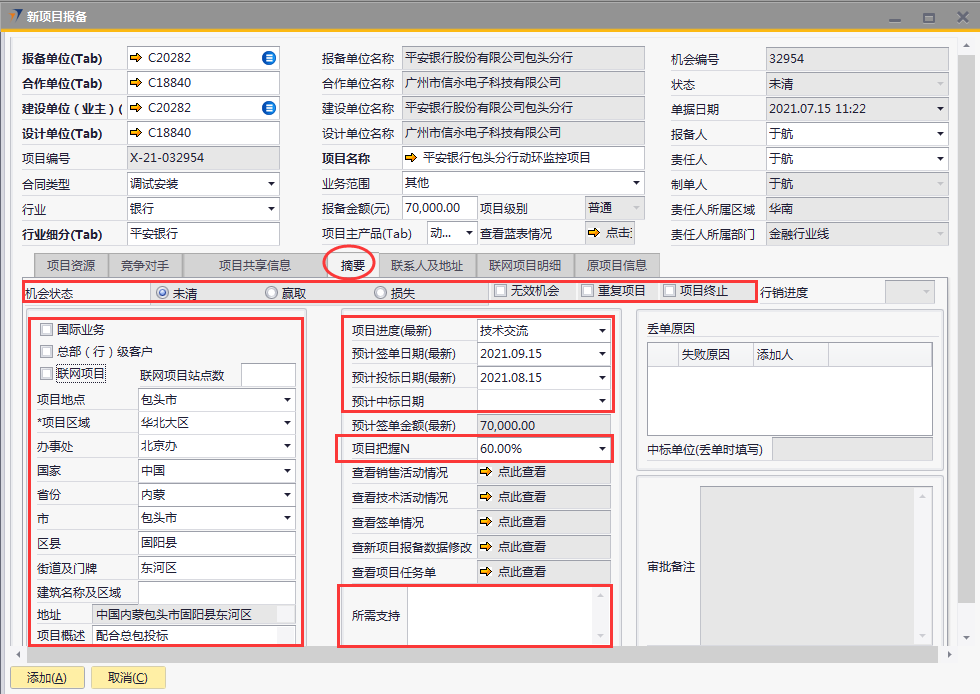
Task: Click the arrow icon in 查看蓝表情况 button
Action: click(595, 233)
